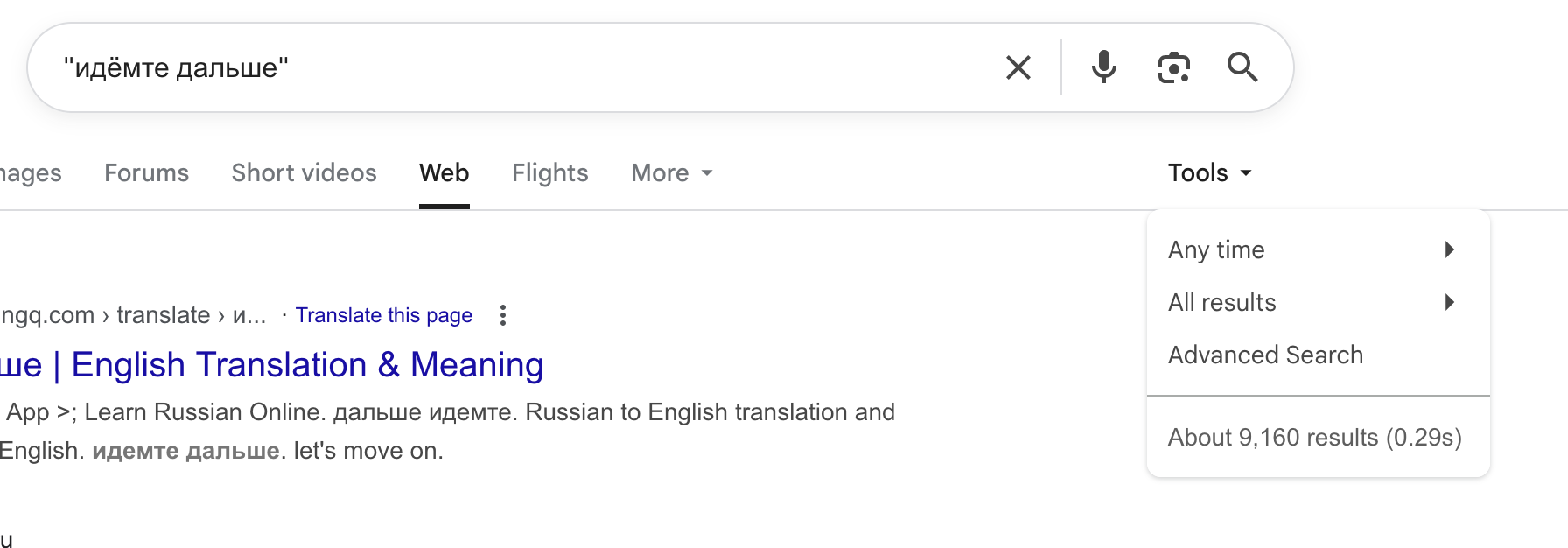Open search by image camera icon
1568x548 pixels.
[1173, 67]
